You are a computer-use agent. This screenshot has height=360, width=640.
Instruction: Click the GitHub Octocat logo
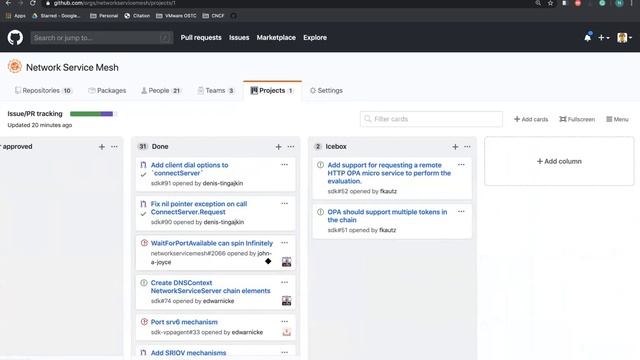(x=15, y=38)
